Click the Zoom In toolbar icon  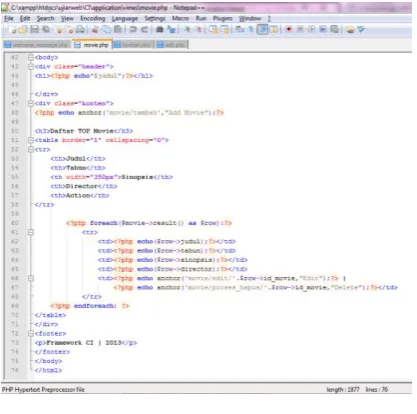click(187, 30)
